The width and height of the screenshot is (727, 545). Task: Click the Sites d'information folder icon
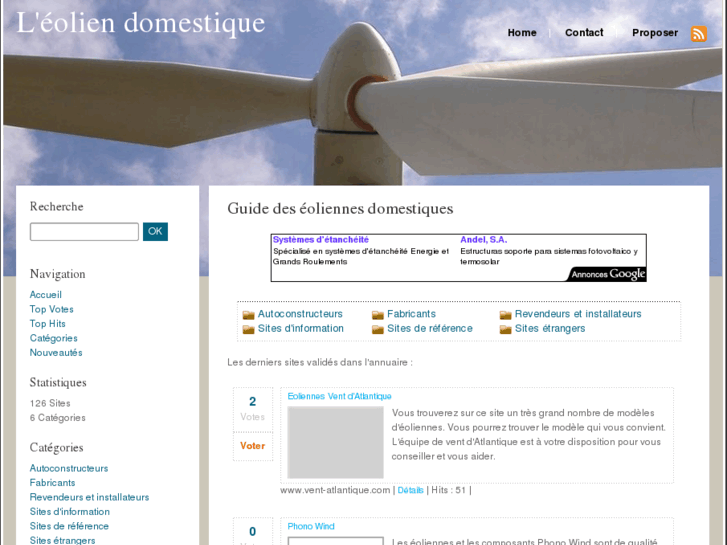249,329
